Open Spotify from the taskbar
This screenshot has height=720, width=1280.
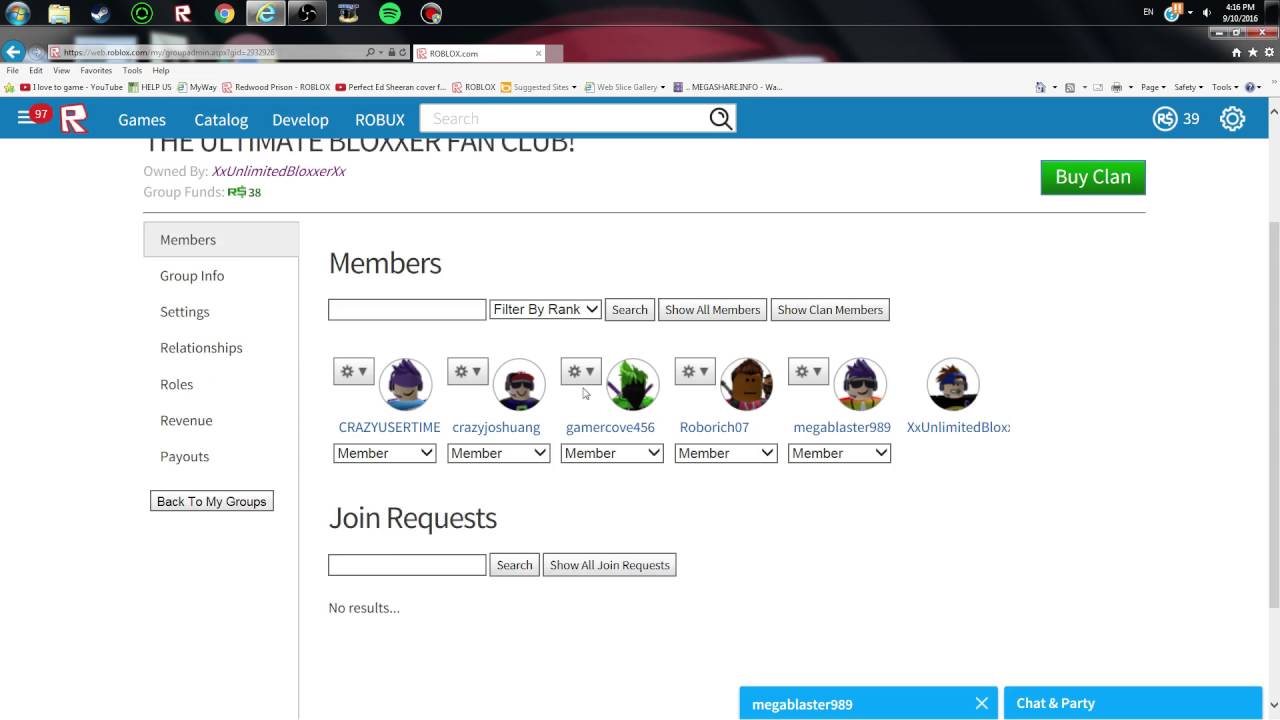tap(390, 14)
